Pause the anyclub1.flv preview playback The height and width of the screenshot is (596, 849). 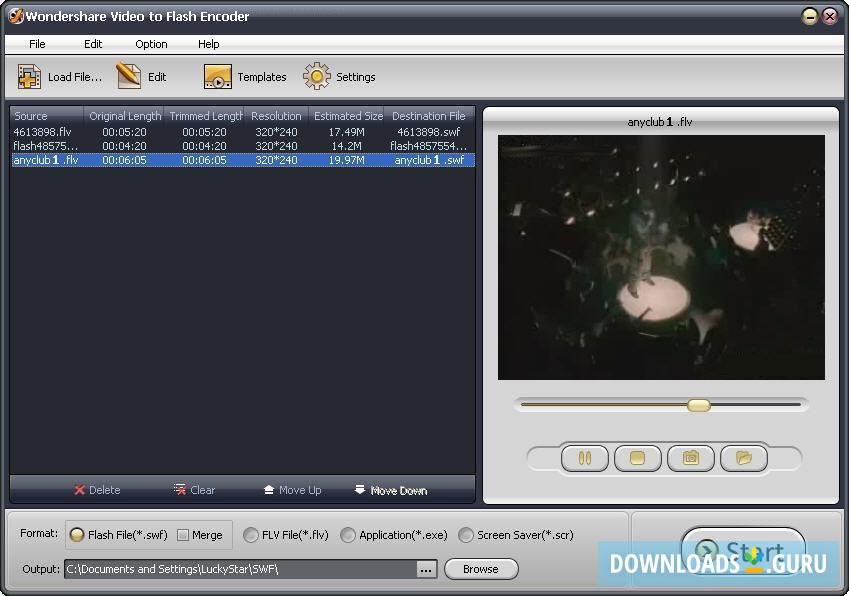pyautogui.click(x=585, y=458)
